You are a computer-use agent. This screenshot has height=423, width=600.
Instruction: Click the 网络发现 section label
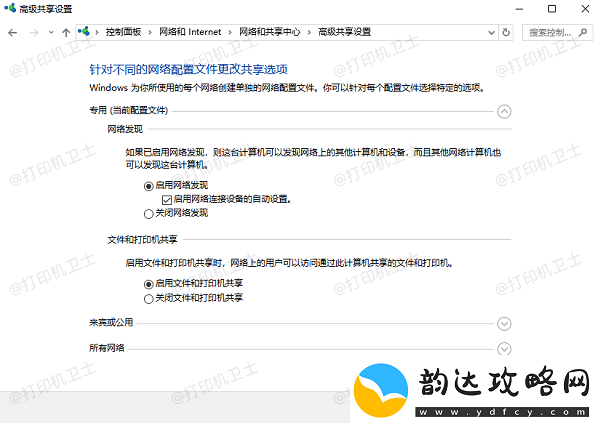[125, 129]
